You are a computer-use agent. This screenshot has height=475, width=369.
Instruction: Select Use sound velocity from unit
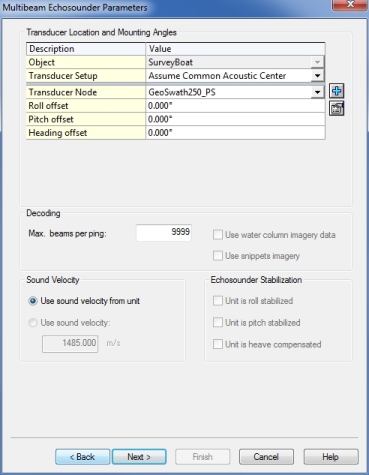pyautogui.click(x=33, y=301)
